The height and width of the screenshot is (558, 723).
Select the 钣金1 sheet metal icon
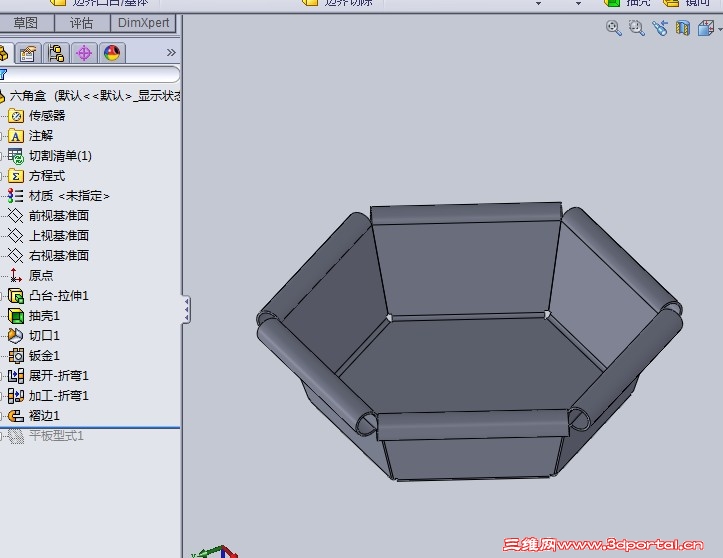(16, 356)
